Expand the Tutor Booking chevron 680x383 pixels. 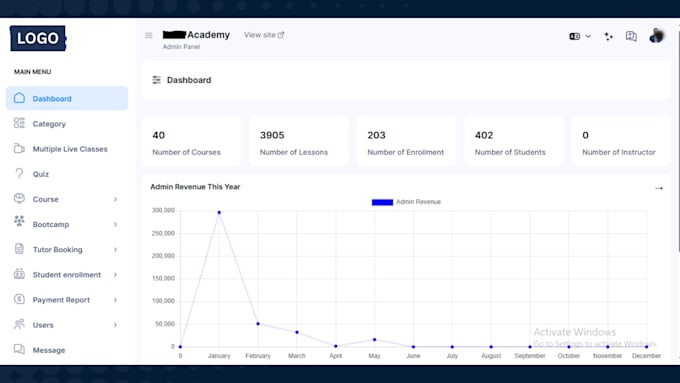tap(115, 249)
